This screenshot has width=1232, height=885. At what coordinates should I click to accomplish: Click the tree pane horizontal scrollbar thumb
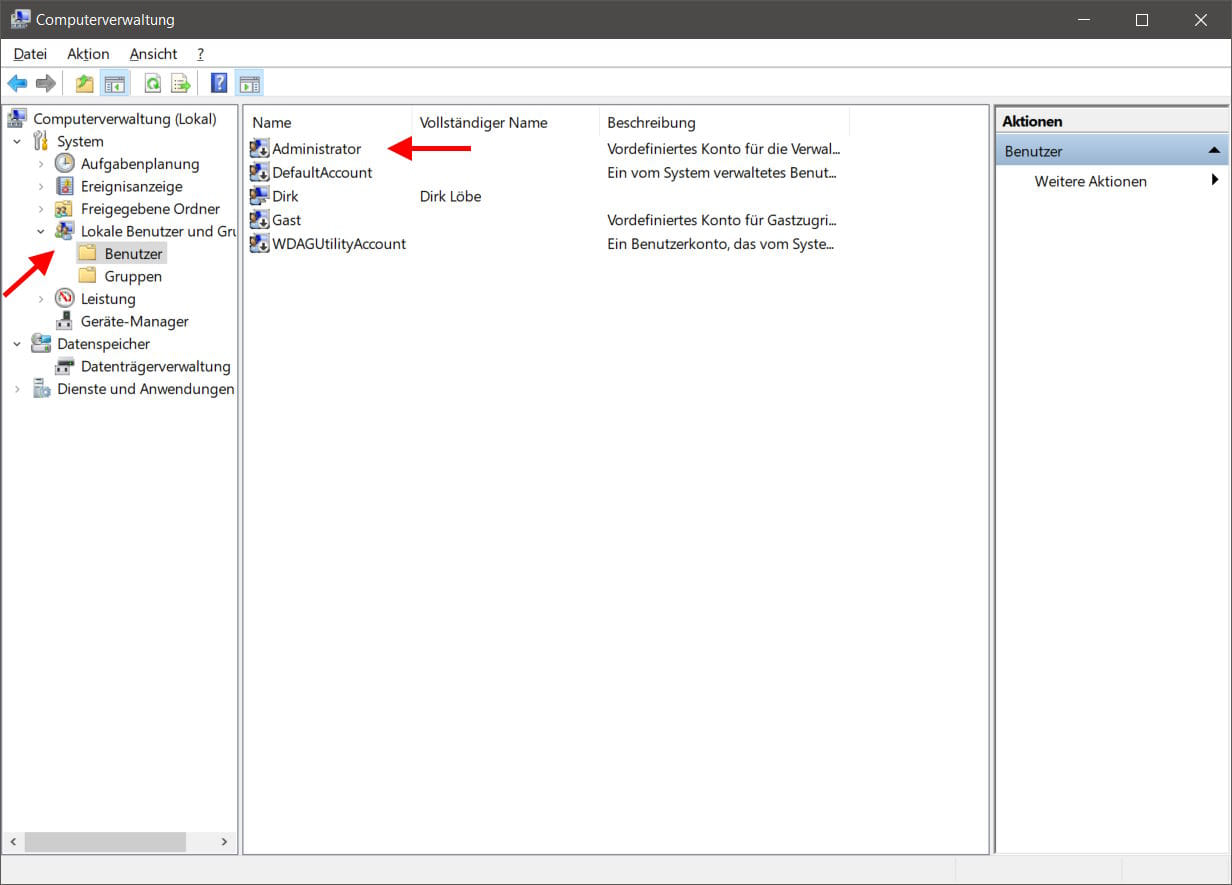click(105, 842)
